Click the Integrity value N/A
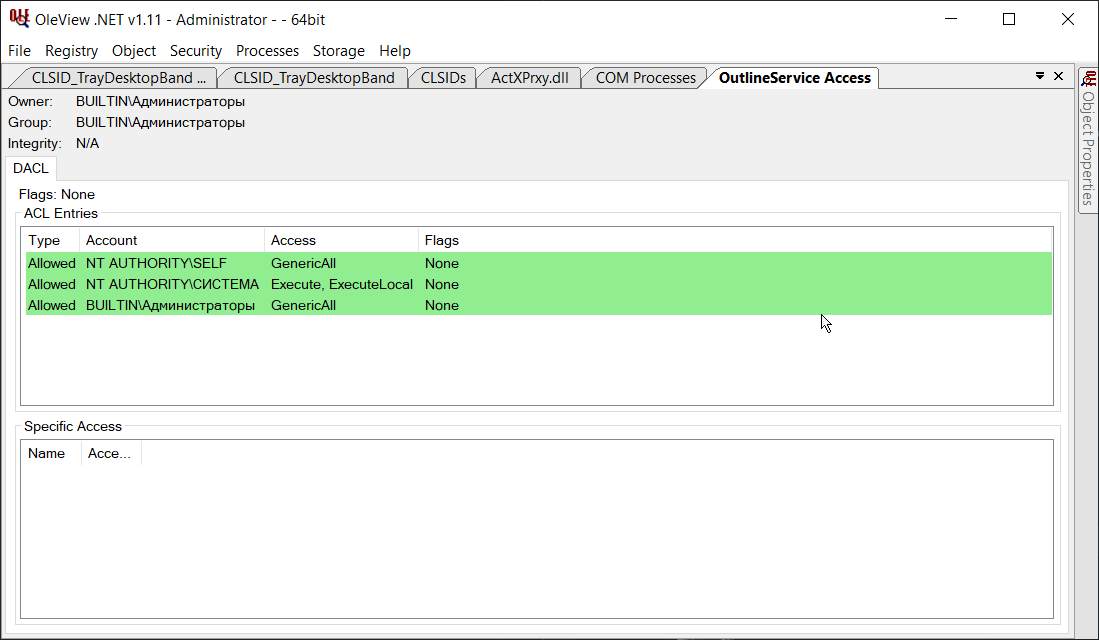 88,144
